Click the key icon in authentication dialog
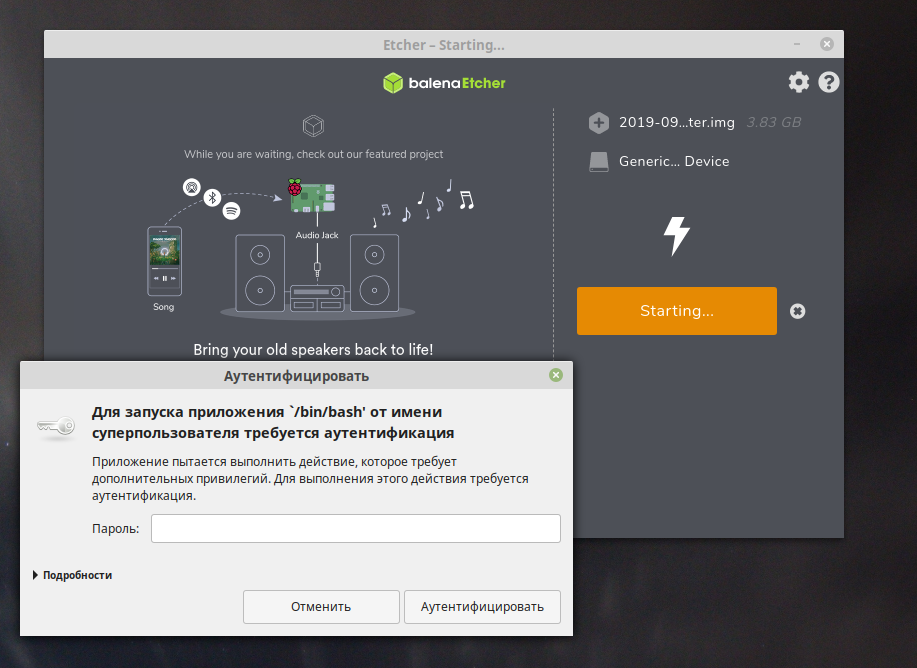The width and height of the screenshot is (917, 668). click(x=56, y=426)
